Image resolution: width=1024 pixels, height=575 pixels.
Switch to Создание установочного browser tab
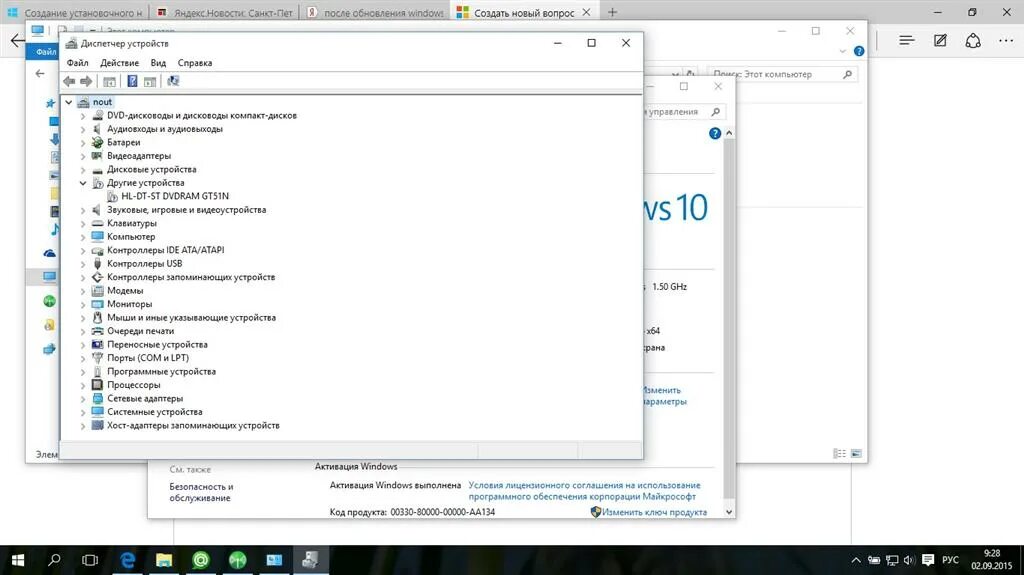[74, 12]
